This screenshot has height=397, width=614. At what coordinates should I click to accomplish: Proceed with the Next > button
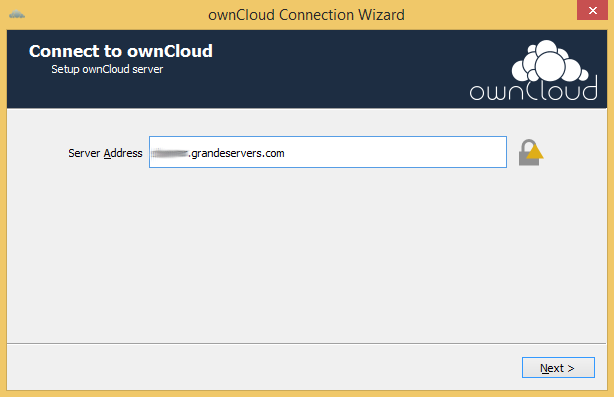click(x=558, y=368)
